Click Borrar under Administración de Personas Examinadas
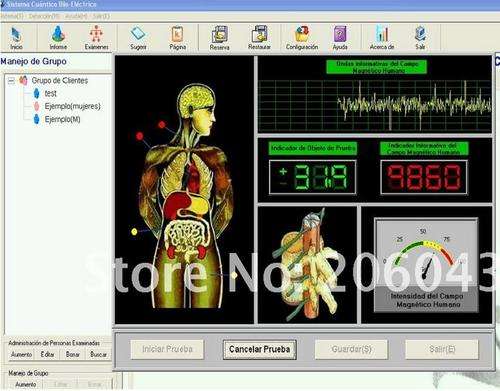 click(73, 354)
